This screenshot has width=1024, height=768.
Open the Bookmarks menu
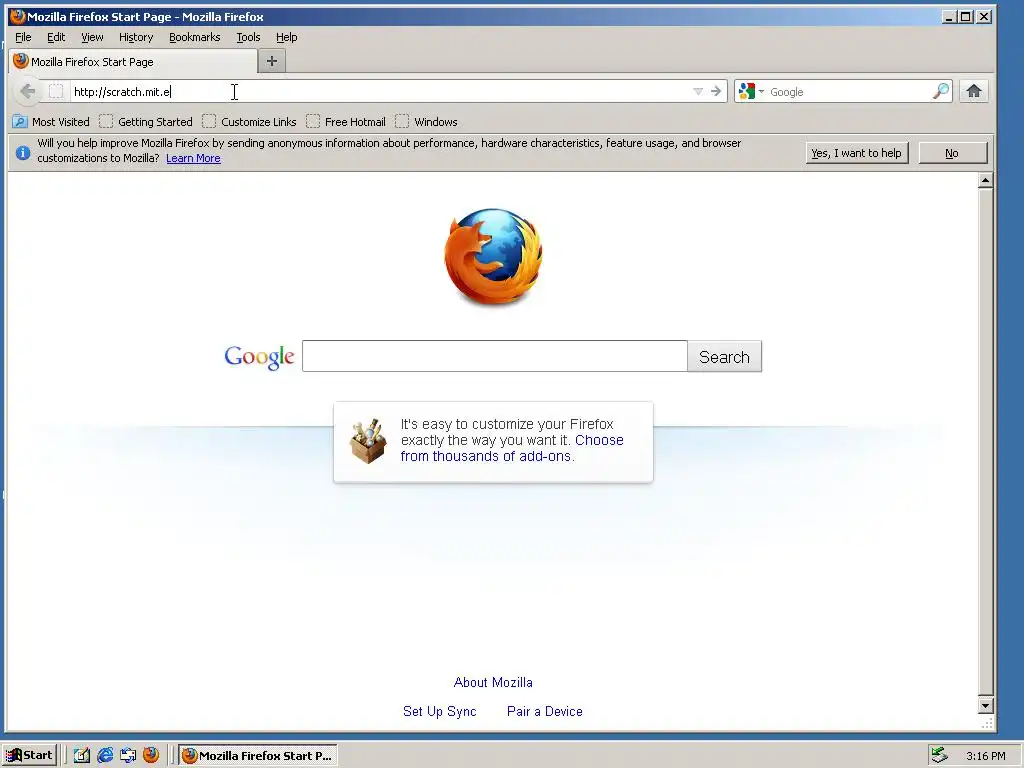coord(195,37)
